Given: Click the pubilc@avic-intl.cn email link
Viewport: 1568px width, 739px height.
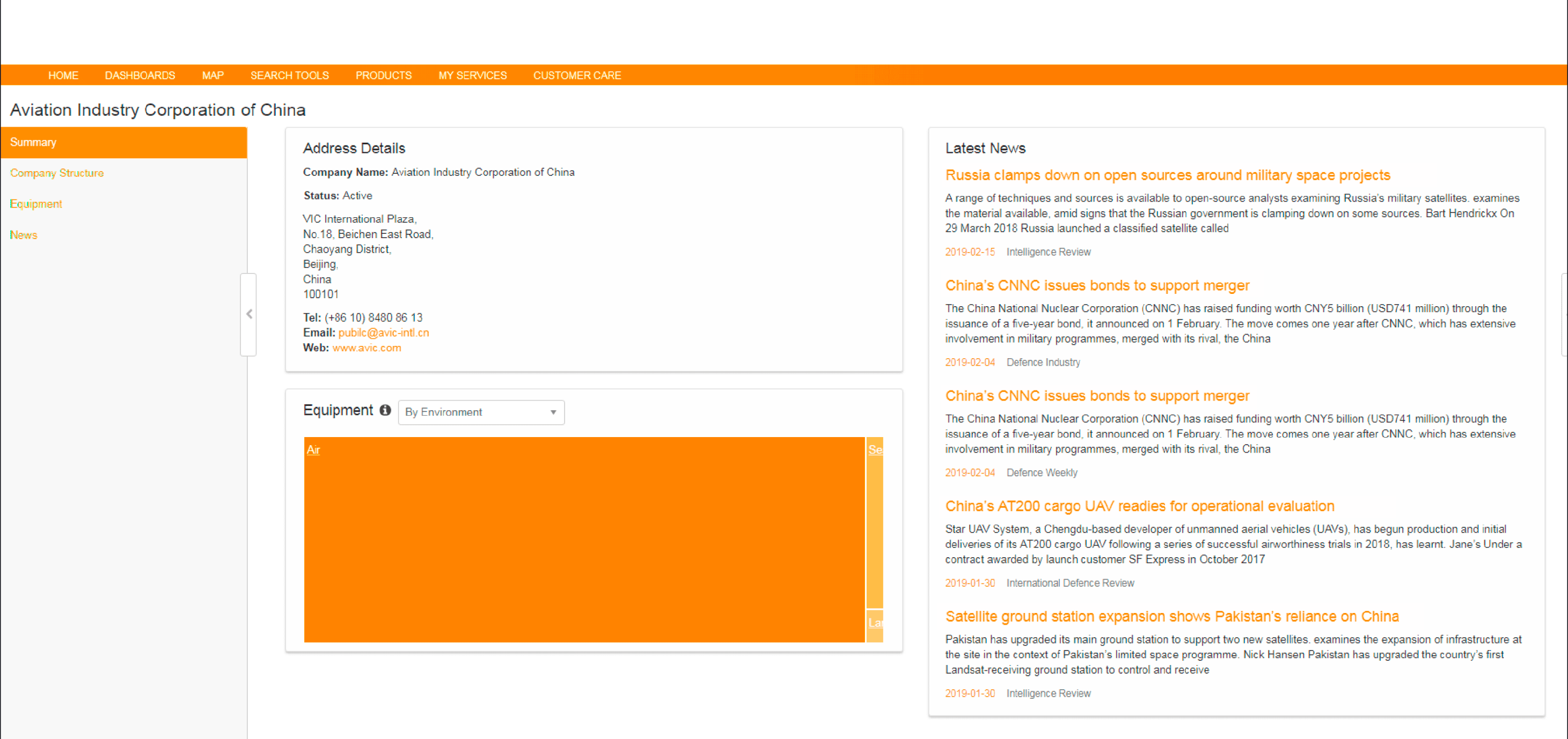Looking at the screenshot, I should coord(384,332).
